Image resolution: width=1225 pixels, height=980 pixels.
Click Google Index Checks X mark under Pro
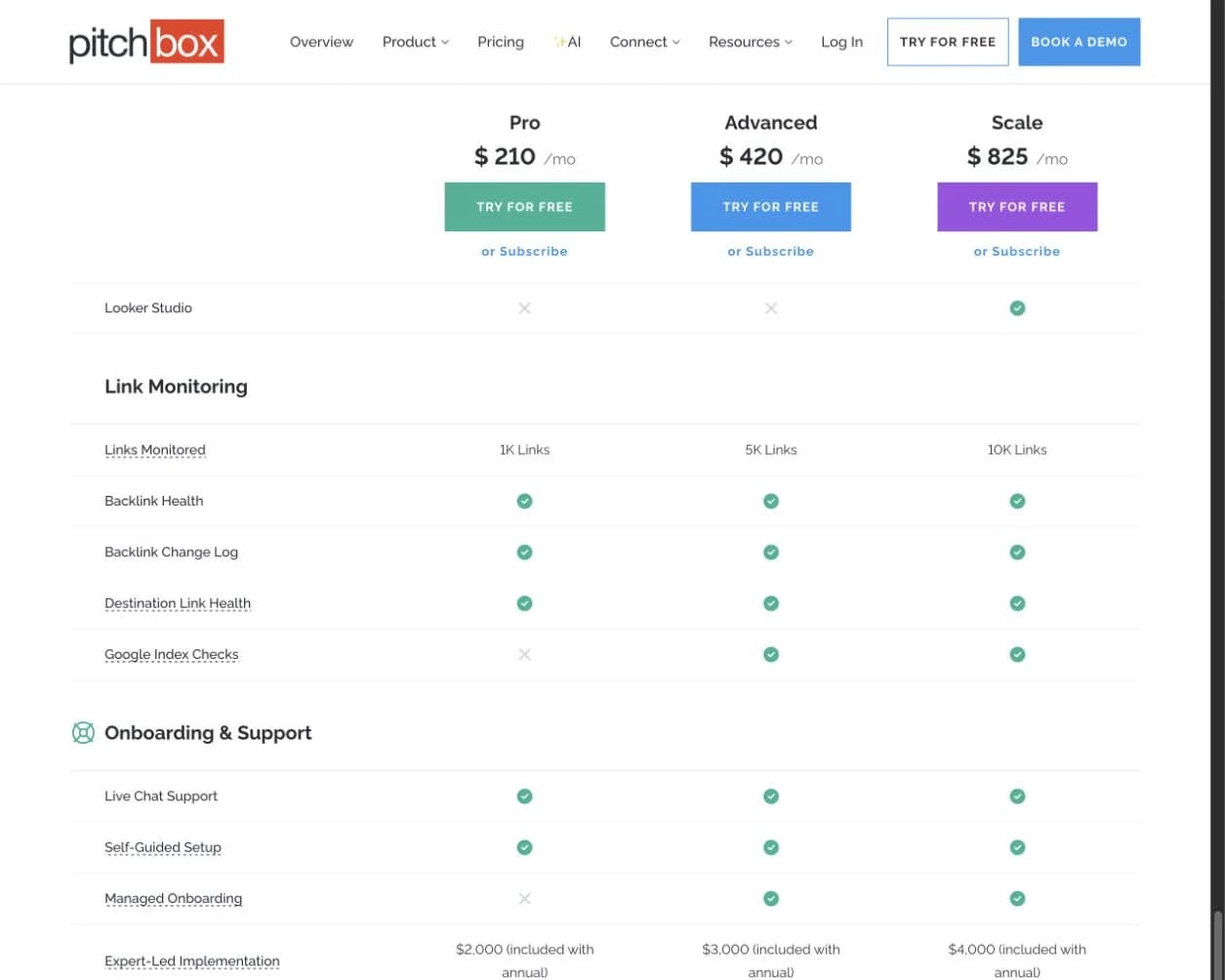click(x=524, y=654)
